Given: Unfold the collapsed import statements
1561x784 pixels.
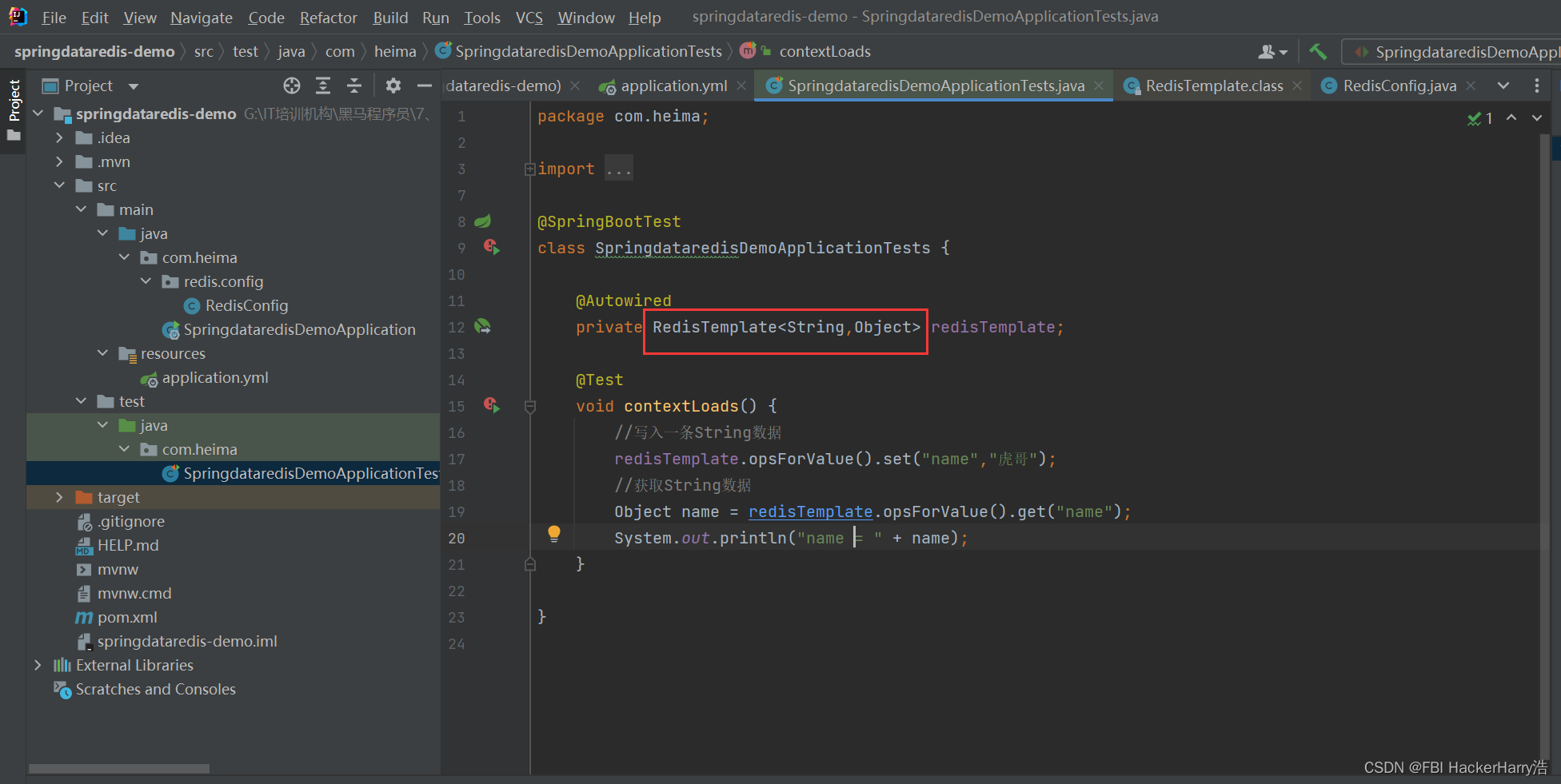Looking at the screenshot, I should (529, 169).
